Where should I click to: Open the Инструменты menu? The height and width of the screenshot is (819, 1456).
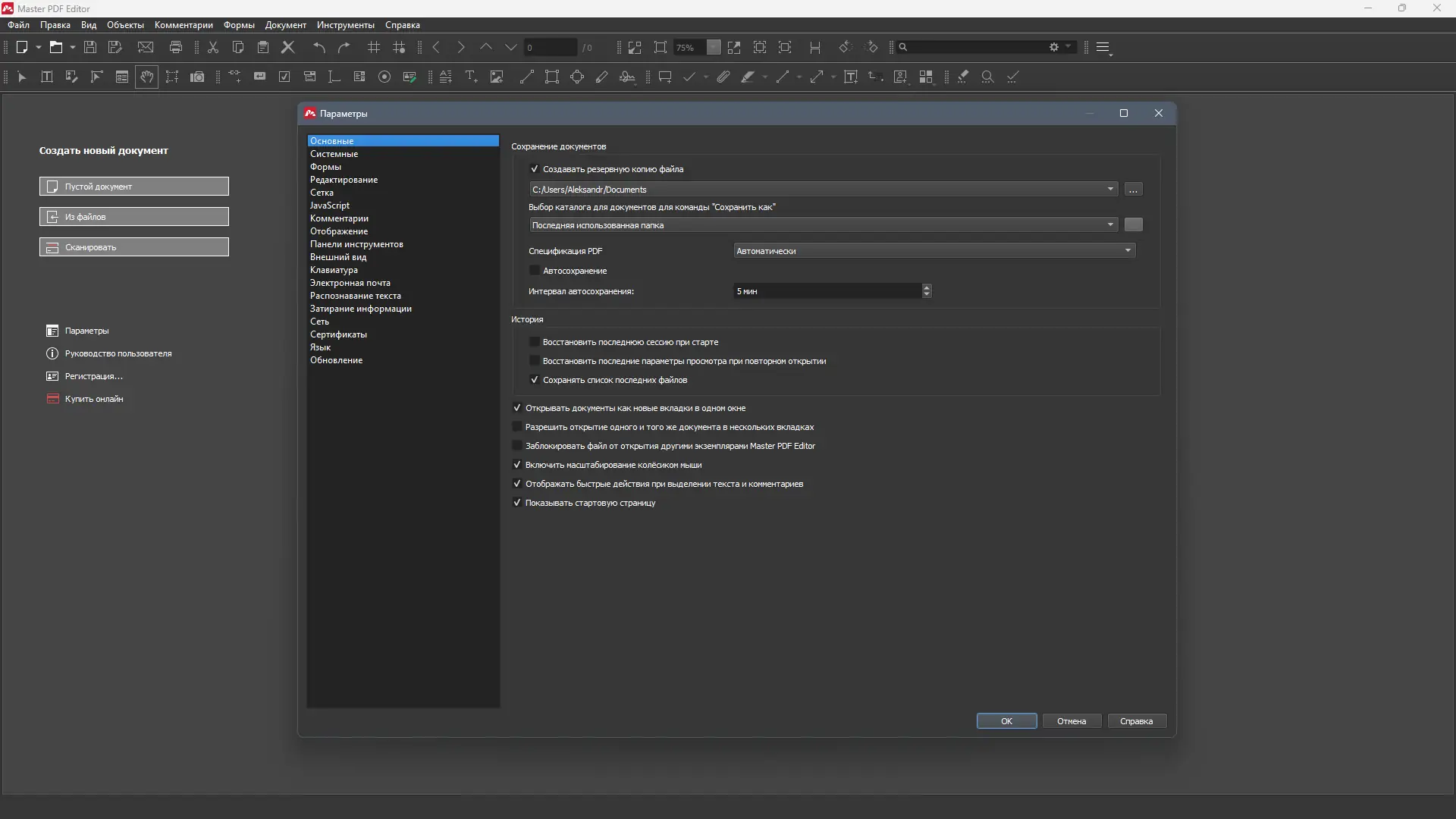click(345, 25)
